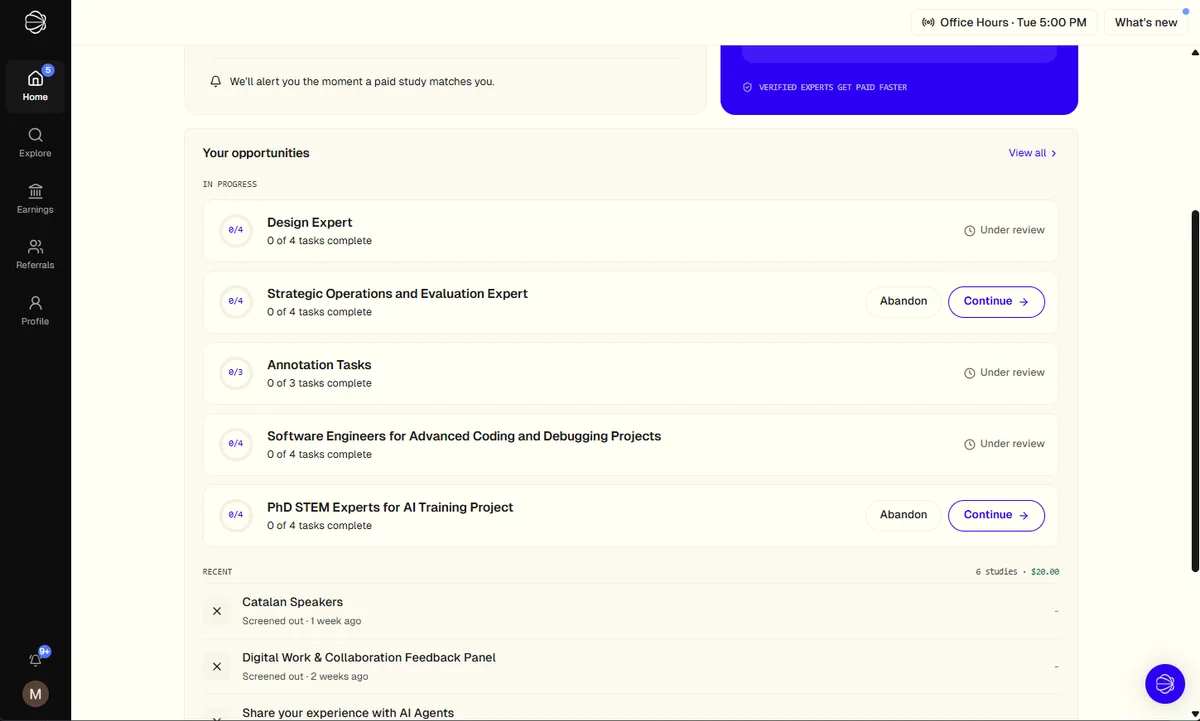Click the 6 studies · $20.00 summary
The height and width of the screenshot is (721, 1200).
[x=1017, y=572]
